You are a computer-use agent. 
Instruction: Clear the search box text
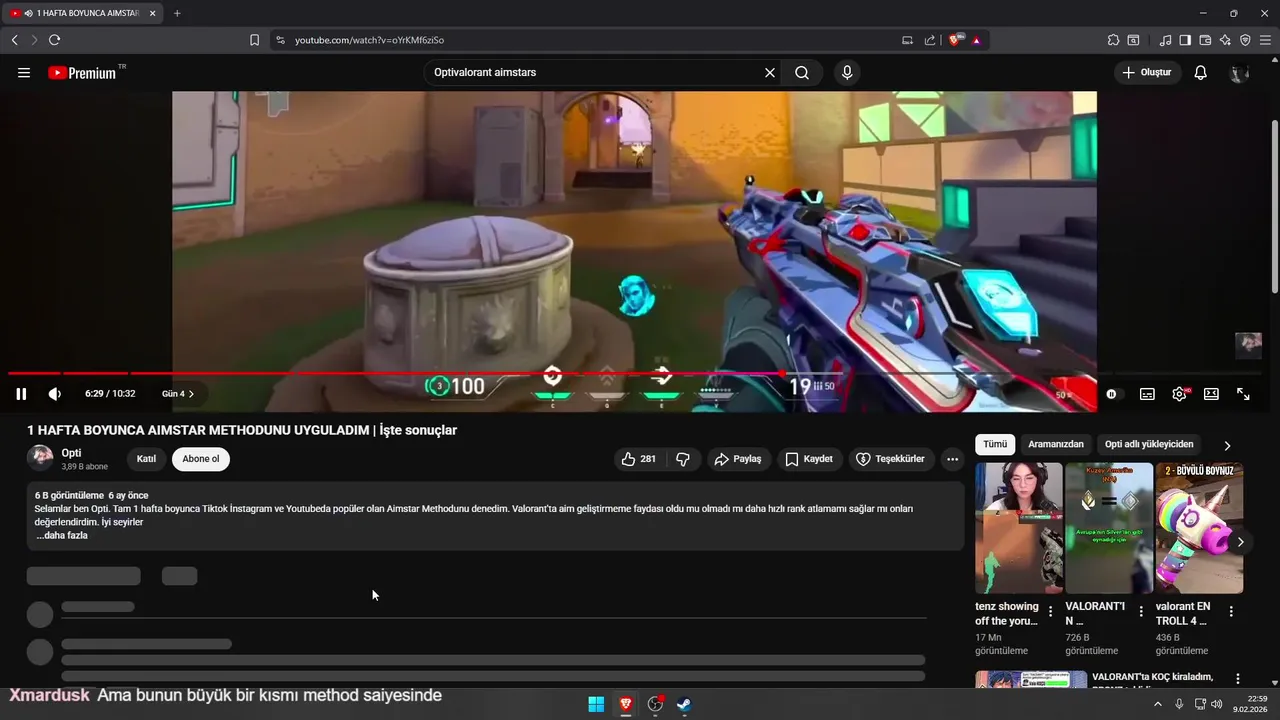pos(770,73)
